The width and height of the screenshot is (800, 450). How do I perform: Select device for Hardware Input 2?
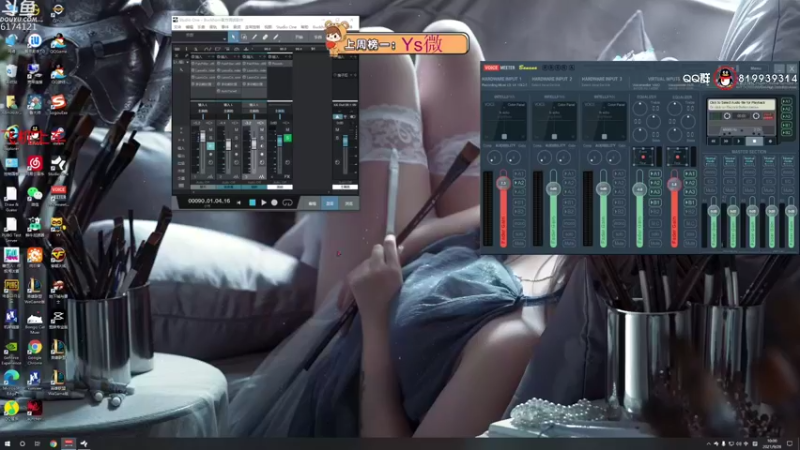click(x=545, y=85)
